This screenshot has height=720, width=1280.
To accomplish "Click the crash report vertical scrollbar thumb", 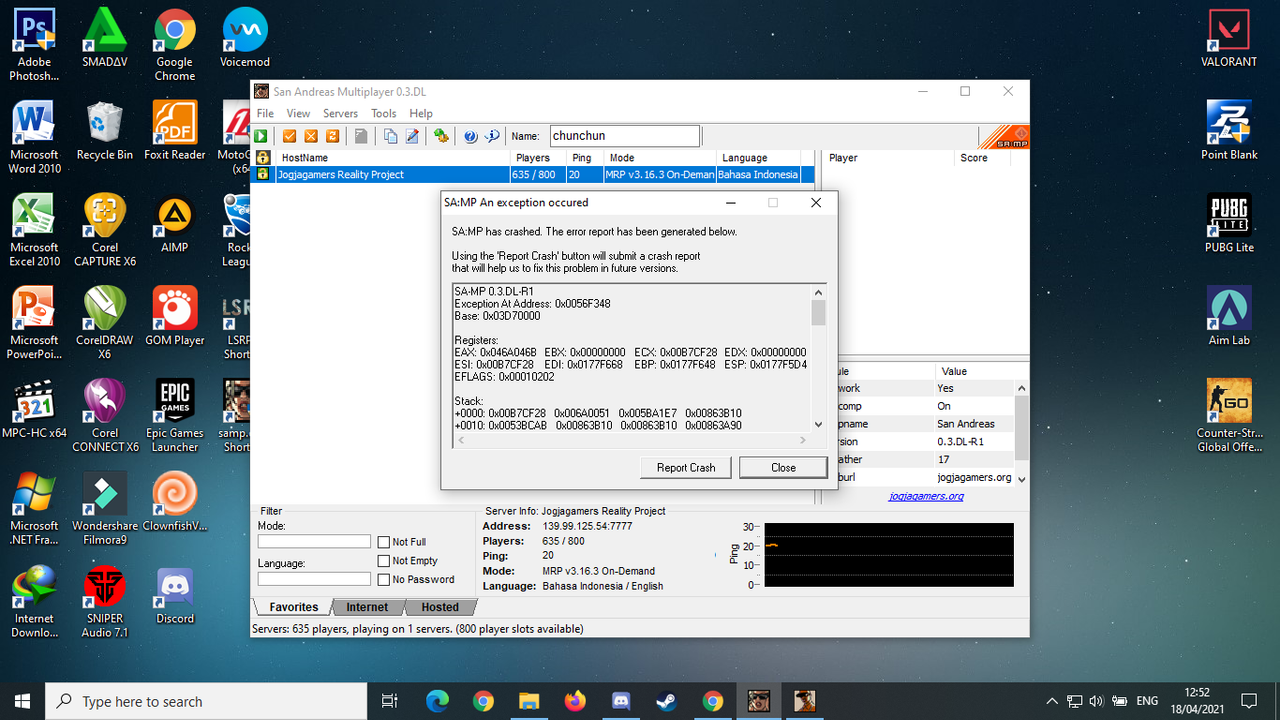I will coord(818,313).
